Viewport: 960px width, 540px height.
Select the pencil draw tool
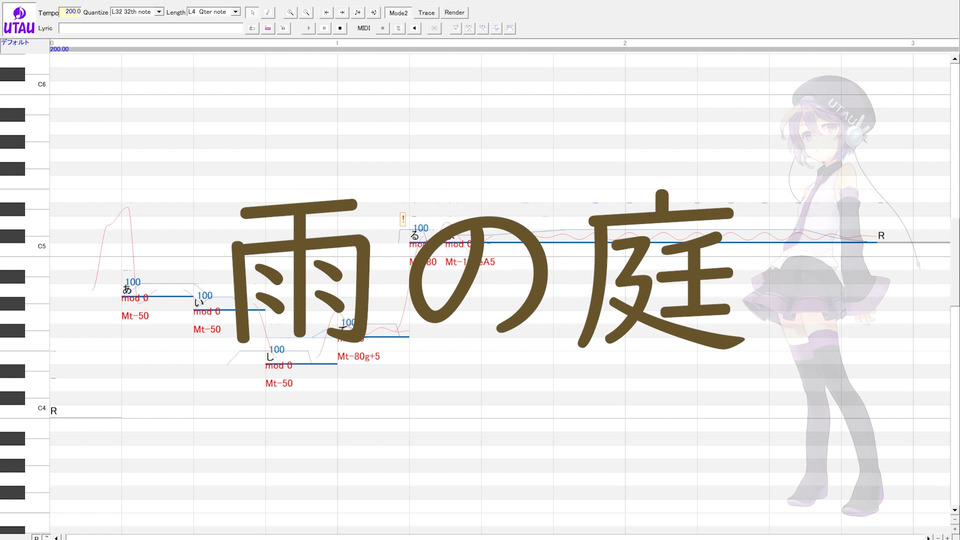tap(268, 12)
